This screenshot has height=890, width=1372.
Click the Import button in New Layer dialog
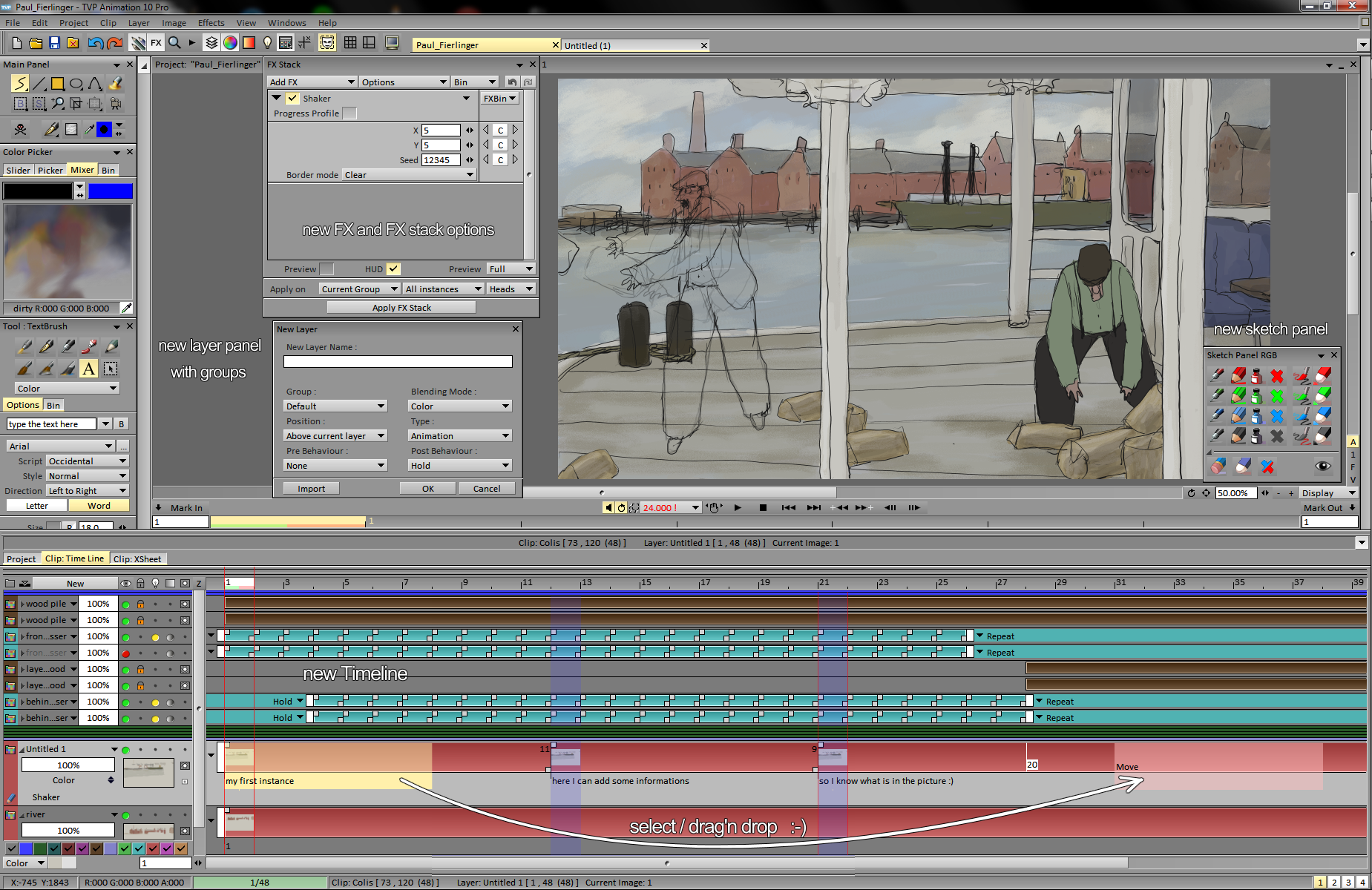tap(311, 489)
